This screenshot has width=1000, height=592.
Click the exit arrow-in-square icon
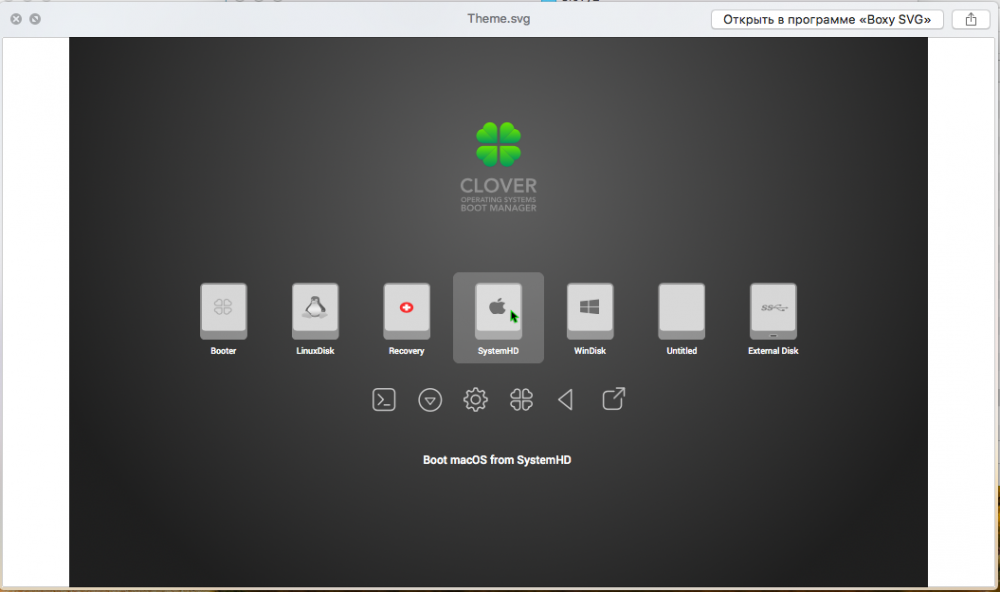click(614, 399)
